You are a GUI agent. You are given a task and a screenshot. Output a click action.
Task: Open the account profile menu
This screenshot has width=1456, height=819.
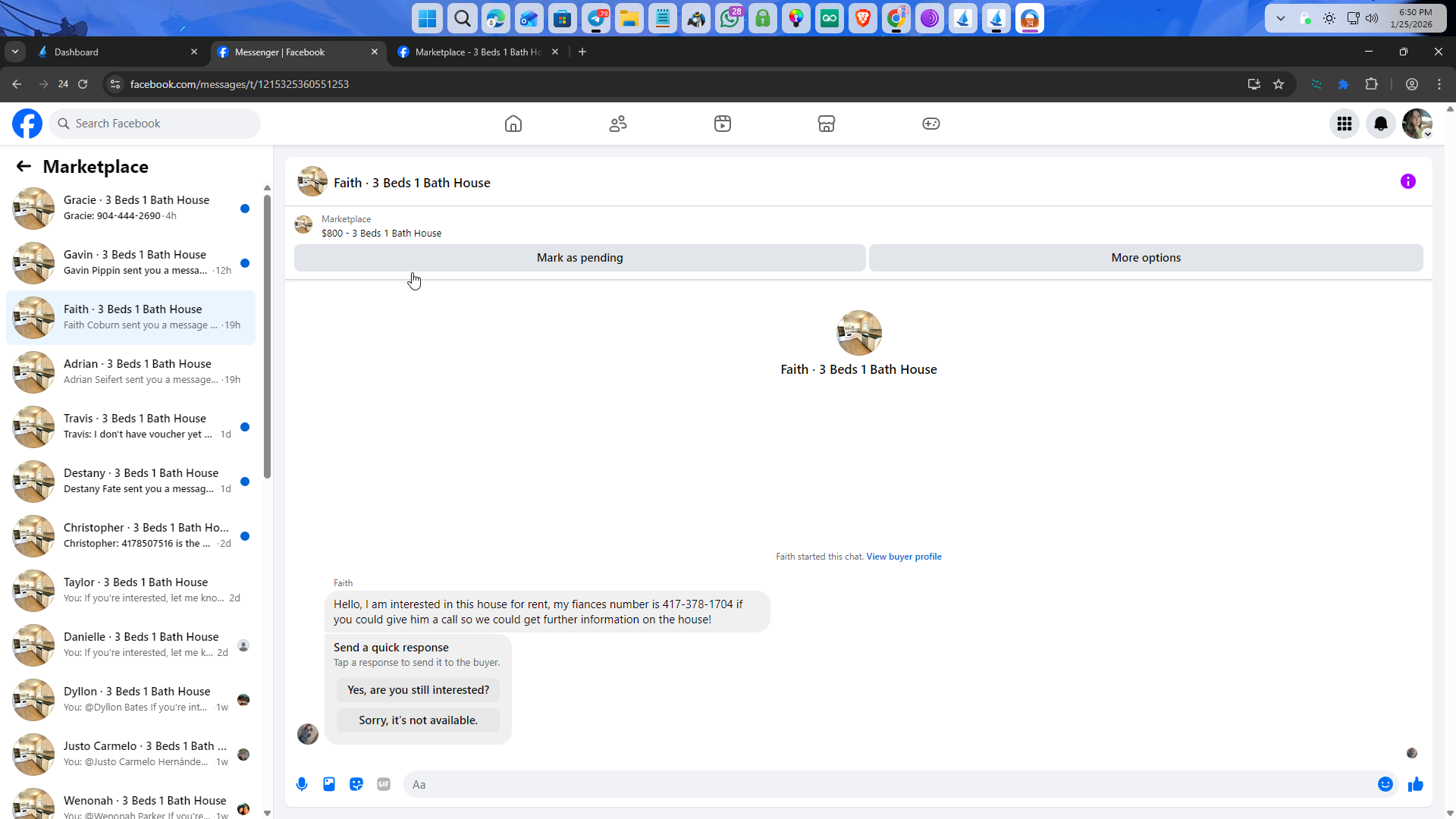[1417, 124]
